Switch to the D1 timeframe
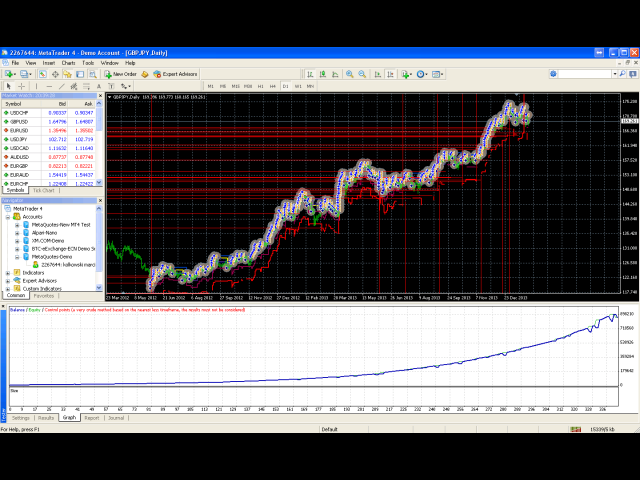Viewport: 640px width, 480px height. click(285, 86)
